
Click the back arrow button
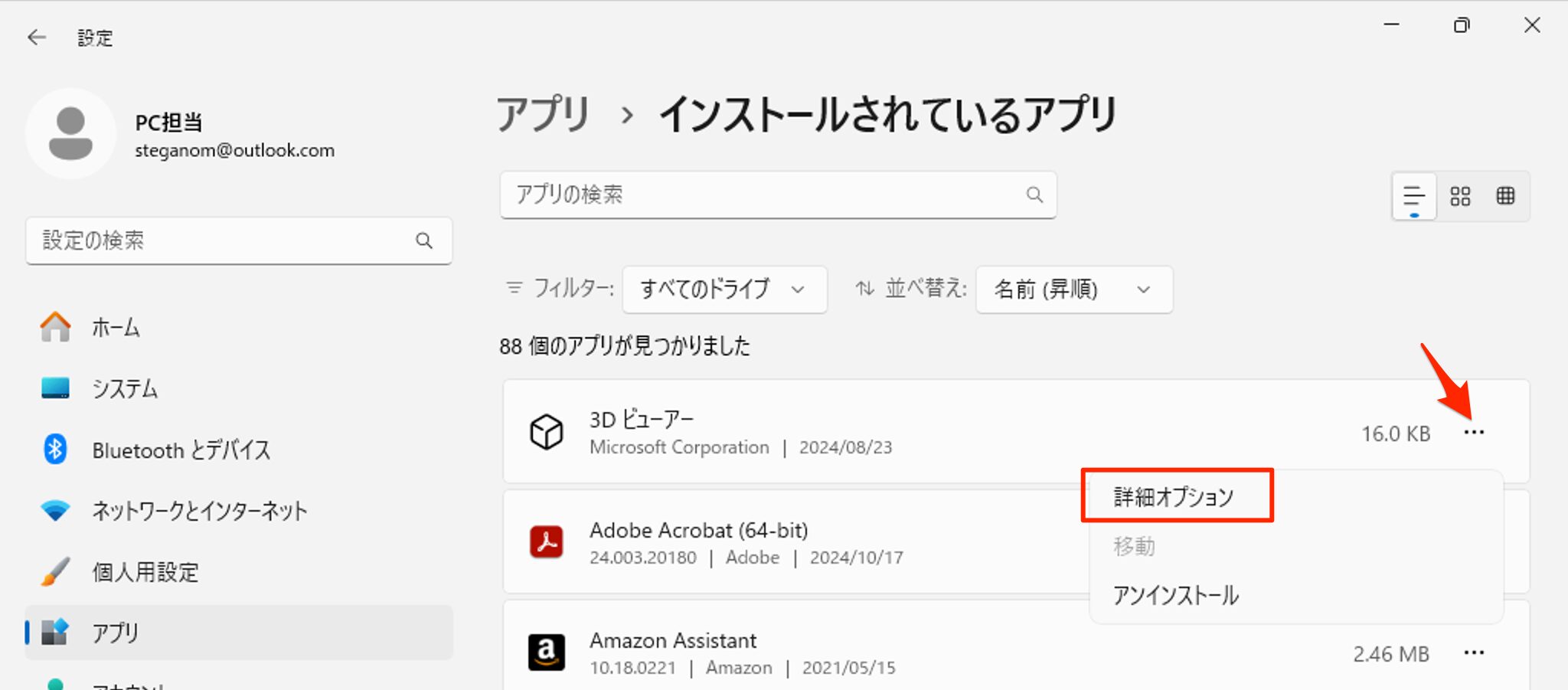point(36,37)
